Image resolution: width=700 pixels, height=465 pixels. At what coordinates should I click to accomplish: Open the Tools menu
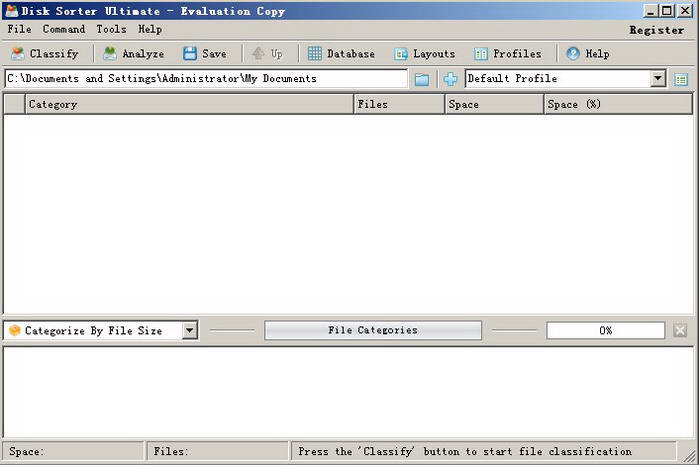(x=111, y=29)
